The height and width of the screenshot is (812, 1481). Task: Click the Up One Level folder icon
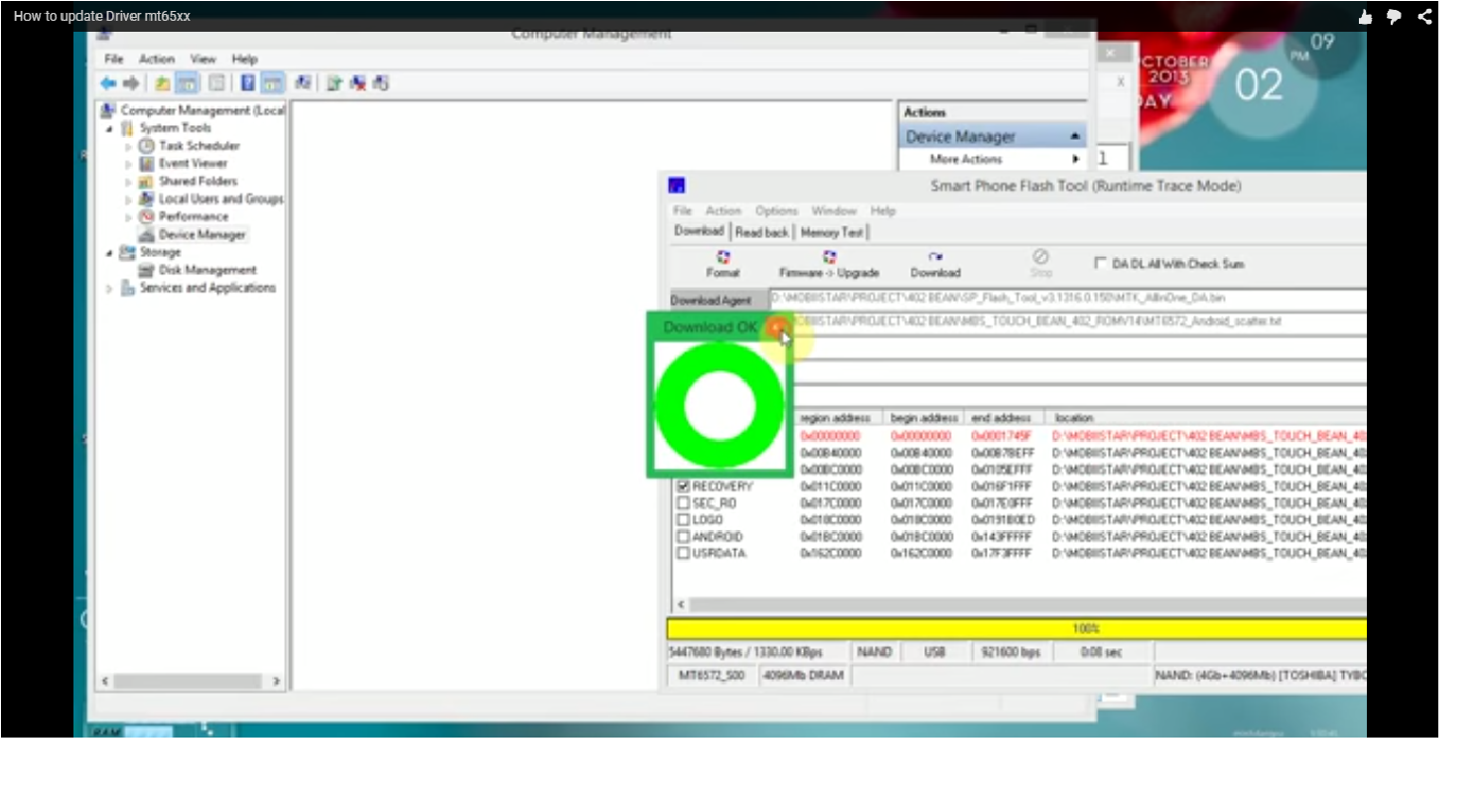162,83
